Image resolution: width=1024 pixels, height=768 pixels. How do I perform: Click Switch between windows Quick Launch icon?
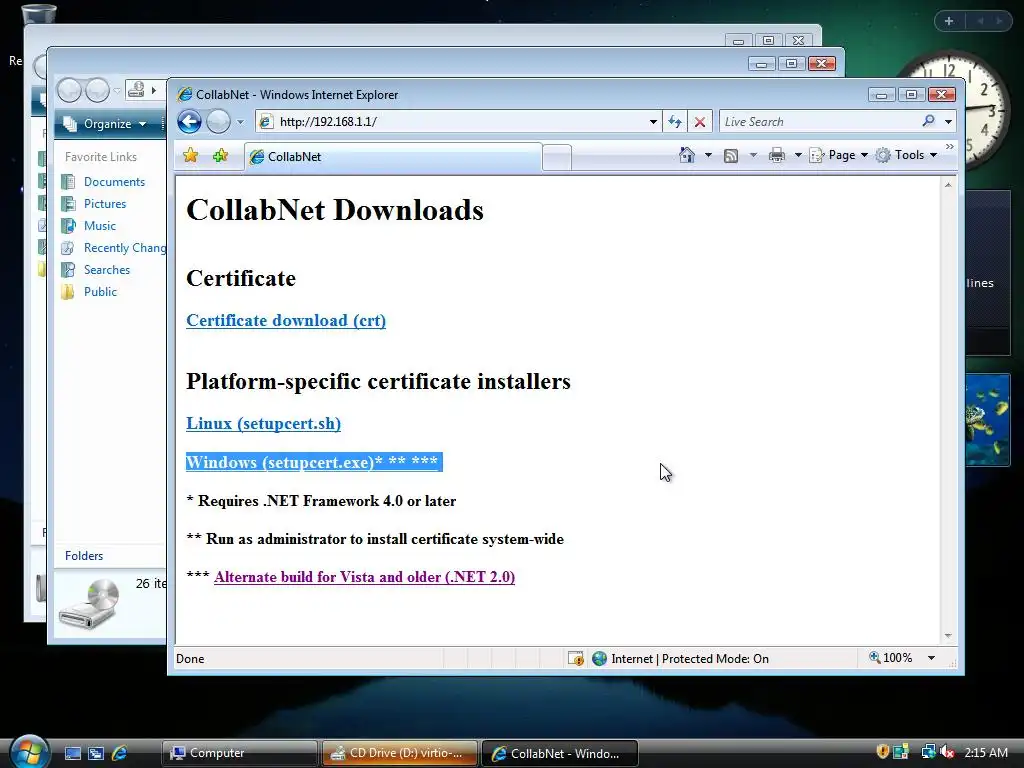click(95, 754)
